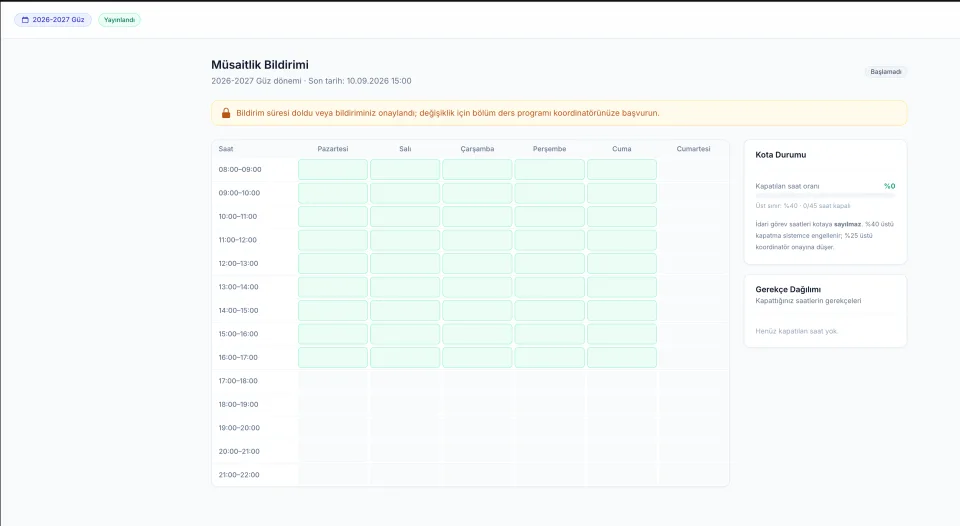Toggle Cuma 15:00–16:00 availability cell
Screen dimensions: 960x526
pos(622,334)
